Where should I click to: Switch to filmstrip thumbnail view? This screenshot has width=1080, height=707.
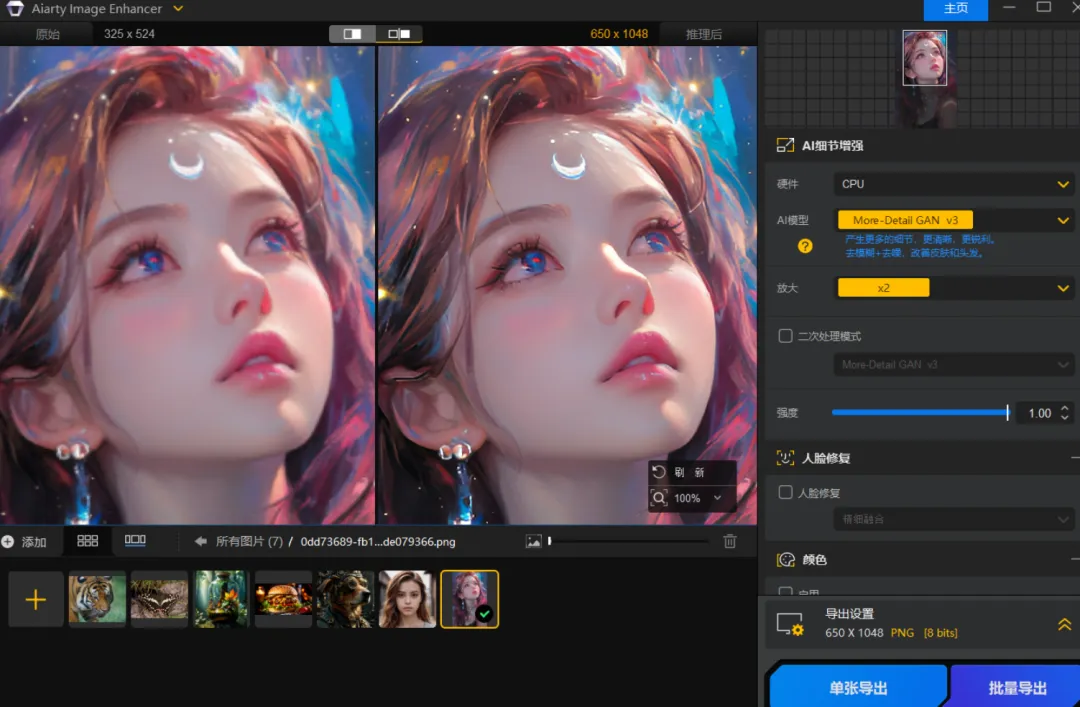click(x=135, y=541)
